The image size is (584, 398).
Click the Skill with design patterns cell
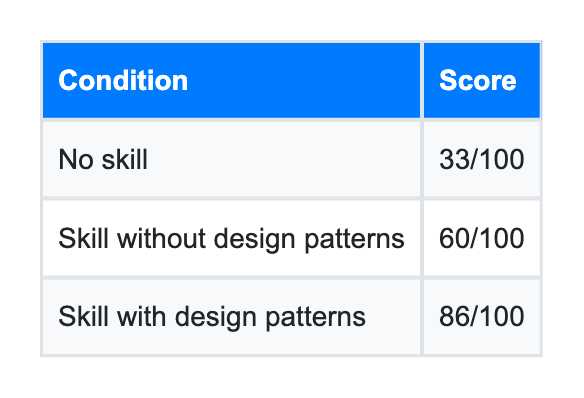(231, 317)
